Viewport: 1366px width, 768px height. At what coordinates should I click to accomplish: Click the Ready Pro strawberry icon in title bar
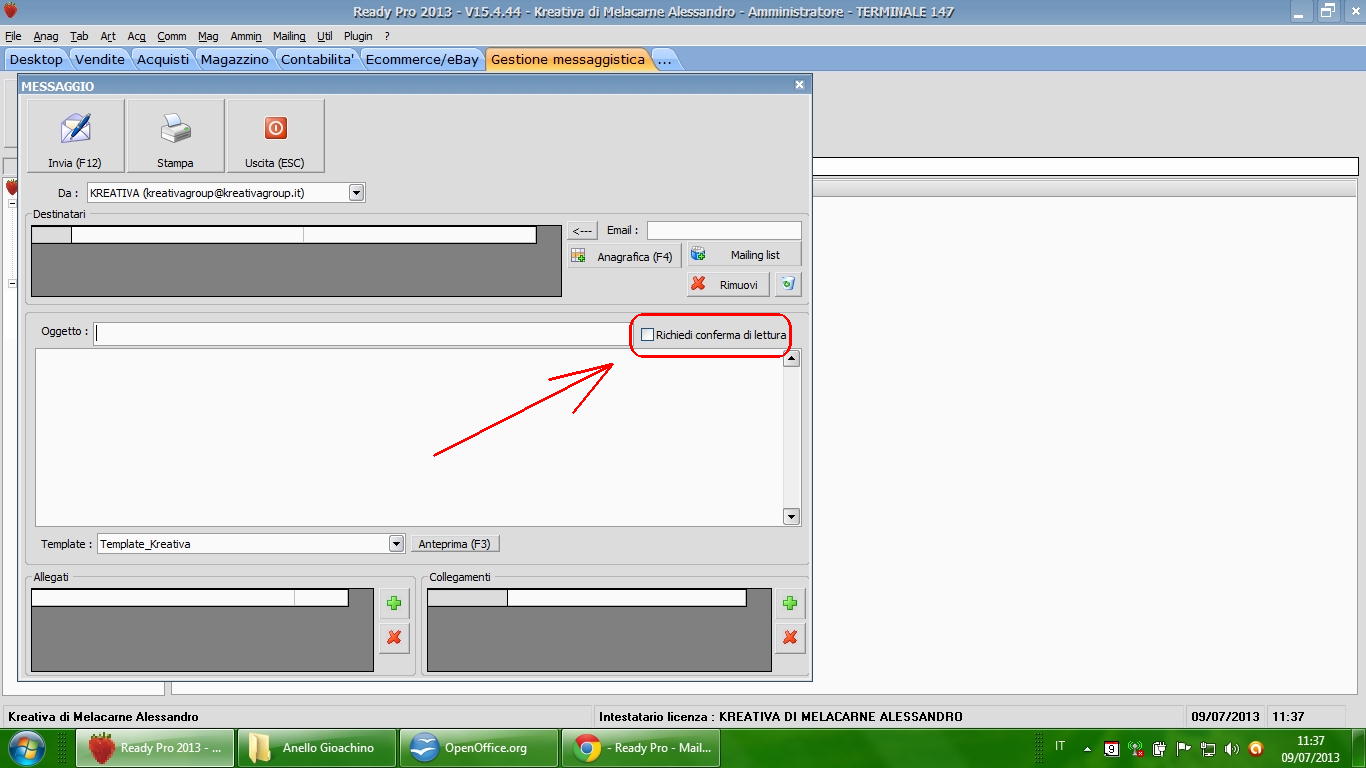pyautogui.click(x=11, y=11)
